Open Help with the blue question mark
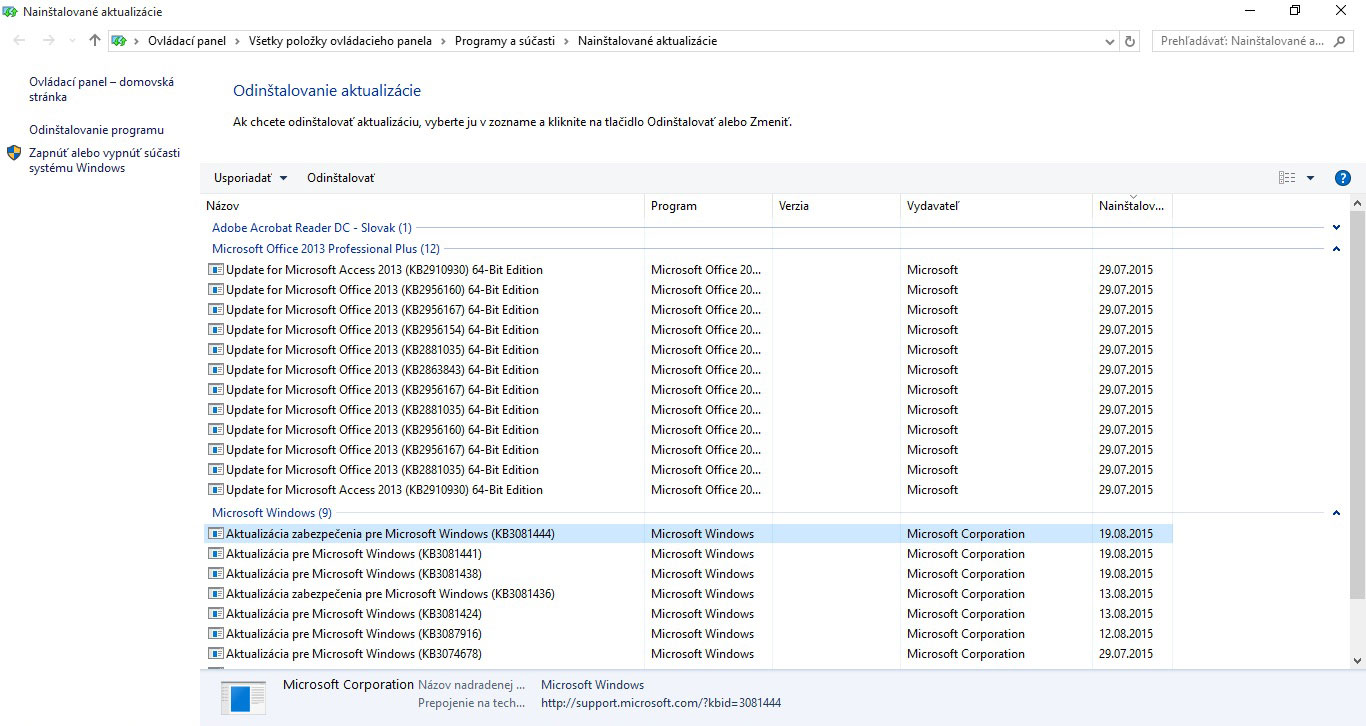Viewport: 1366px width, 726px height. click(x=1343, y=178)
